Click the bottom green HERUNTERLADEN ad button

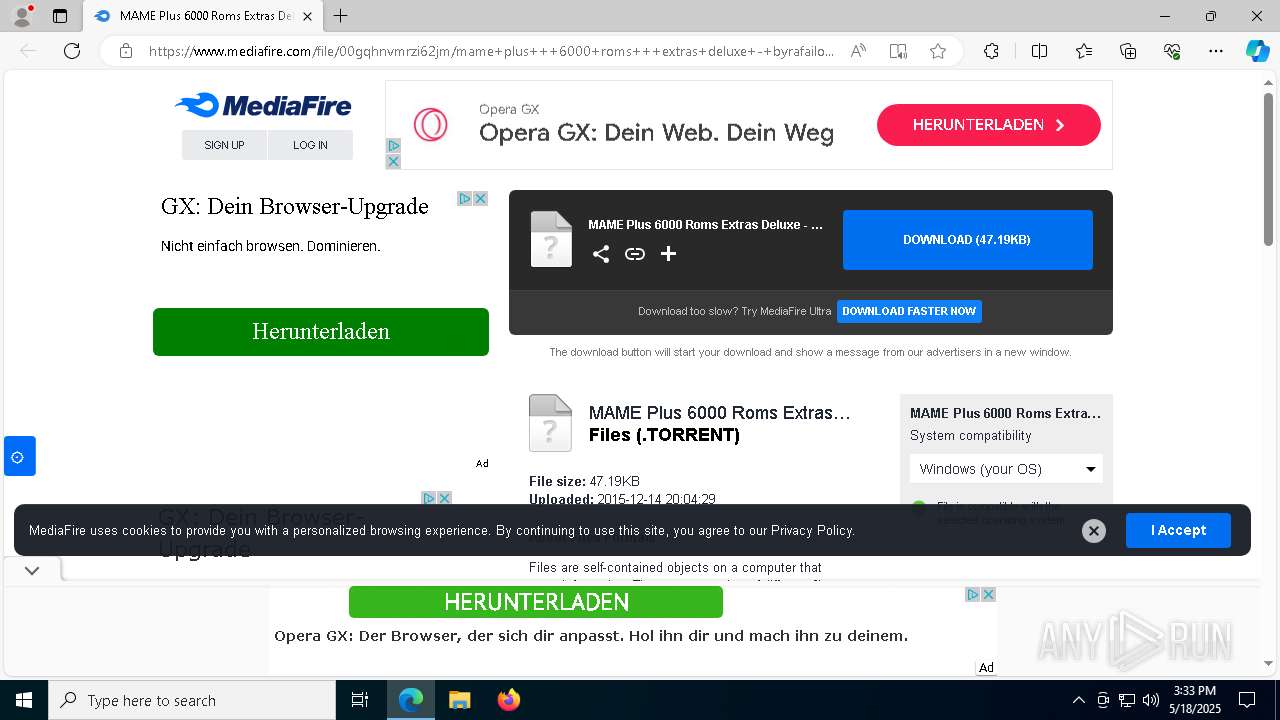click(x=536, y=602)
